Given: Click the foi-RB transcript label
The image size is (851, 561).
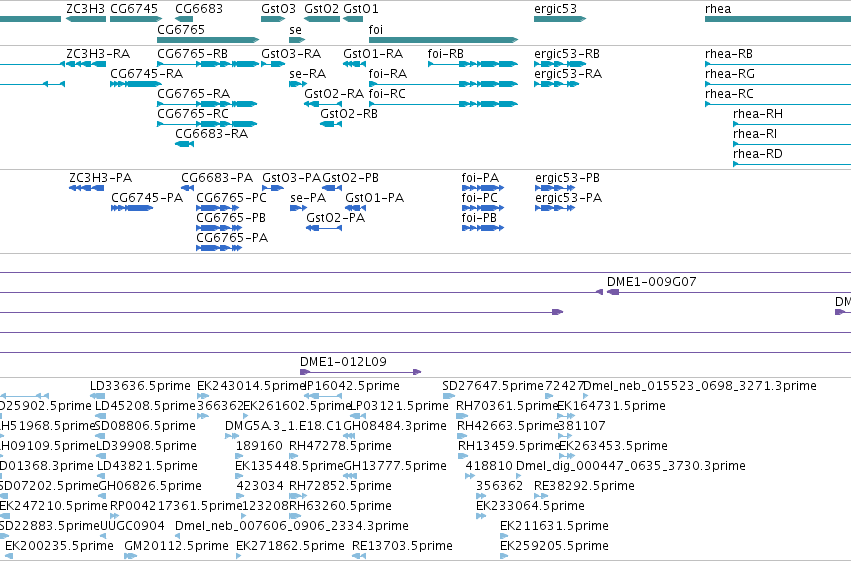Looking at the screenshot, I should [446, 54].
